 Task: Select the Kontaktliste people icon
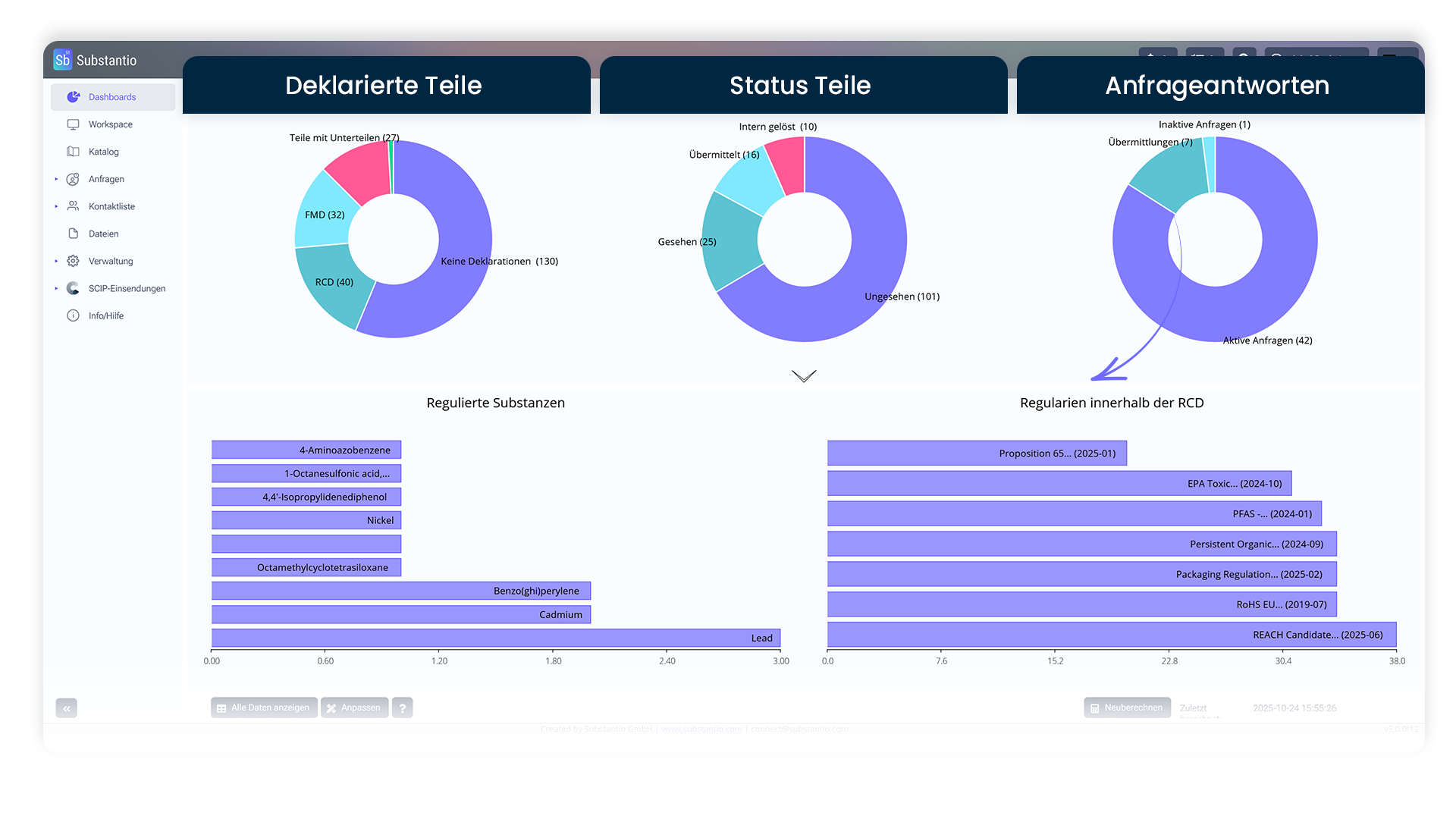(73, 206)
